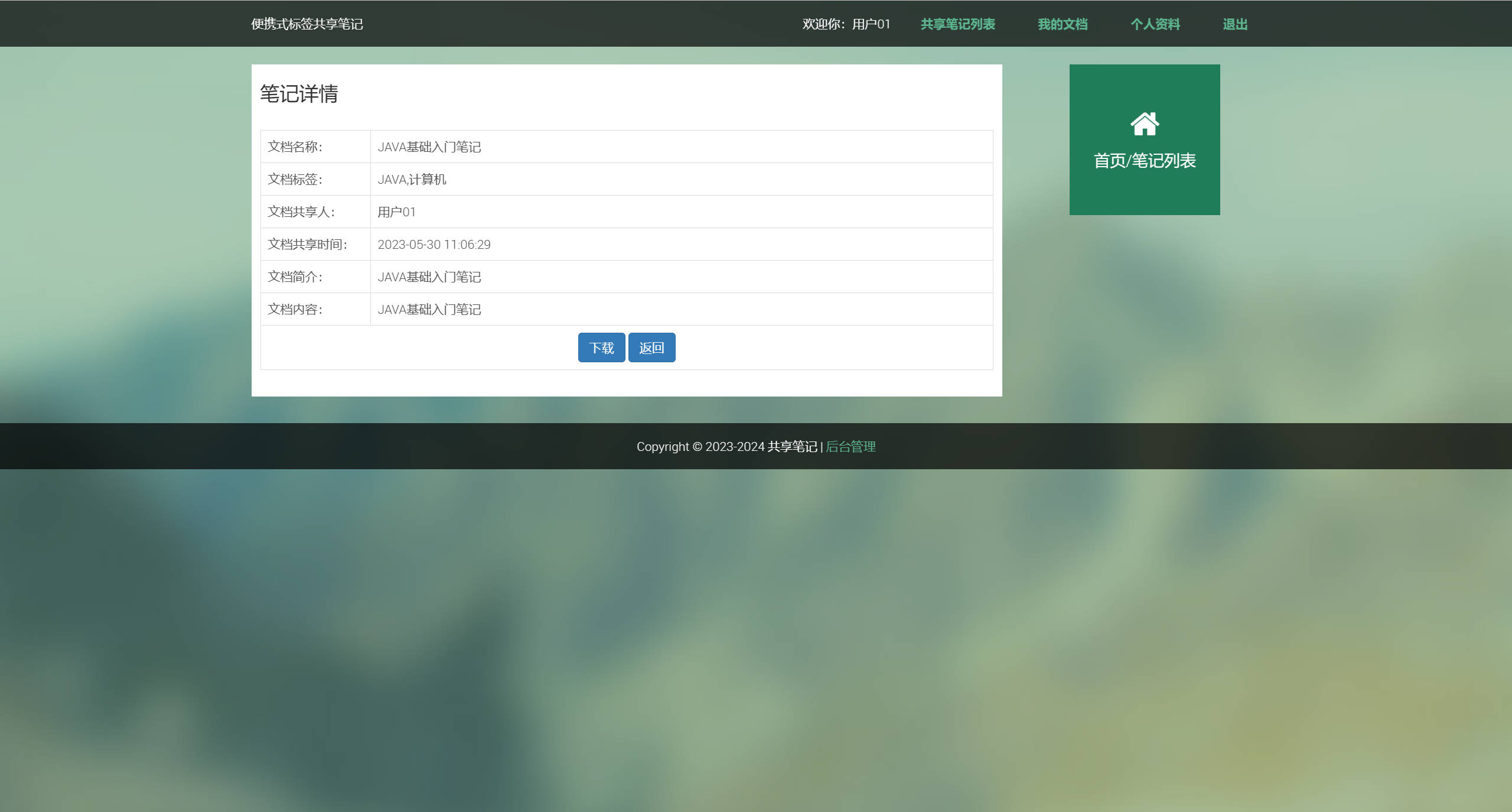
Task: Select the document name JAVA基础入门笔记
Action: click(x=429, y=147)
